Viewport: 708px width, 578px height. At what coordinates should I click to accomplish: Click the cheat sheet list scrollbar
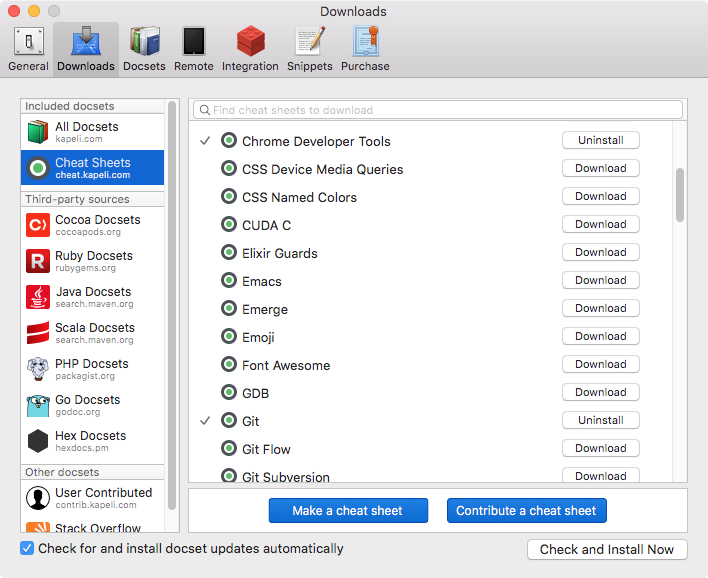680,194
